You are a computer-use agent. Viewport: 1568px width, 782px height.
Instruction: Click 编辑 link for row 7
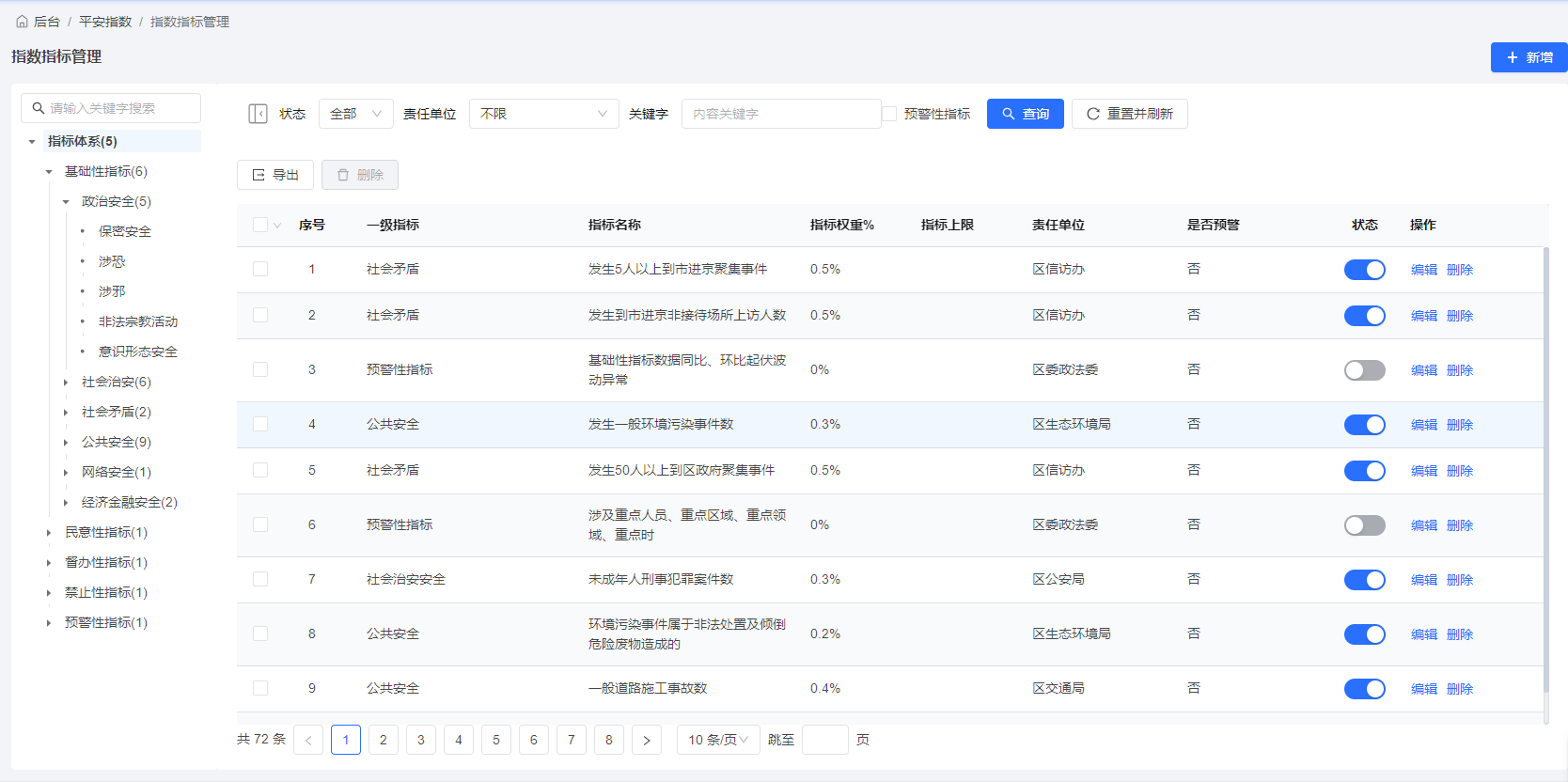point(1423,580)
